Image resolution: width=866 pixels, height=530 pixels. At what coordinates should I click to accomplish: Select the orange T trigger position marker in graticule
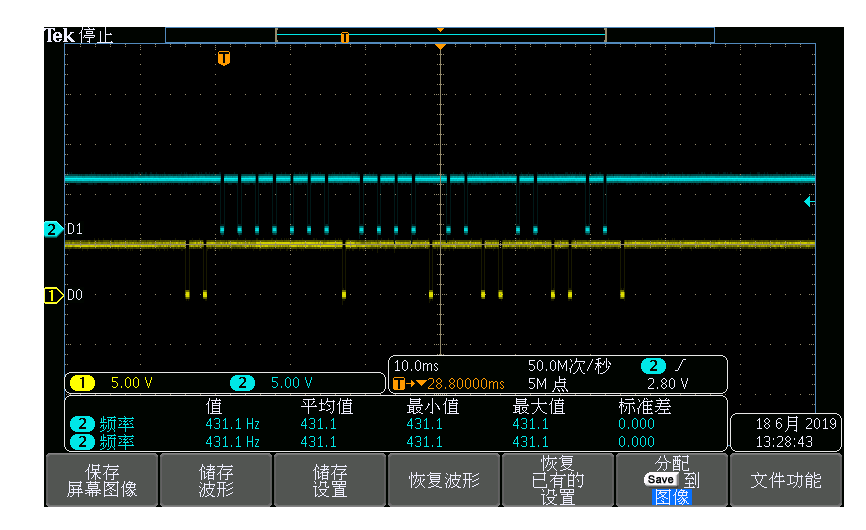(x=224, y=58)
